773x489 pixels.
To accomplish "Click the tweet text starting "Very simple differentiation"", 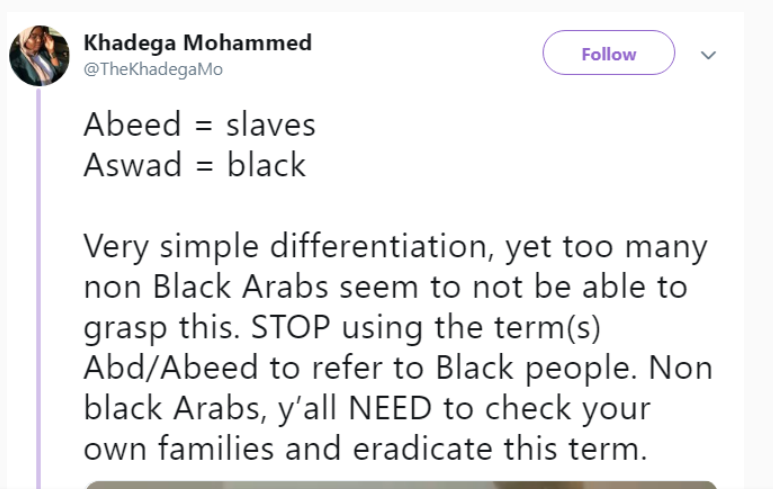I will tap(398, 348).
